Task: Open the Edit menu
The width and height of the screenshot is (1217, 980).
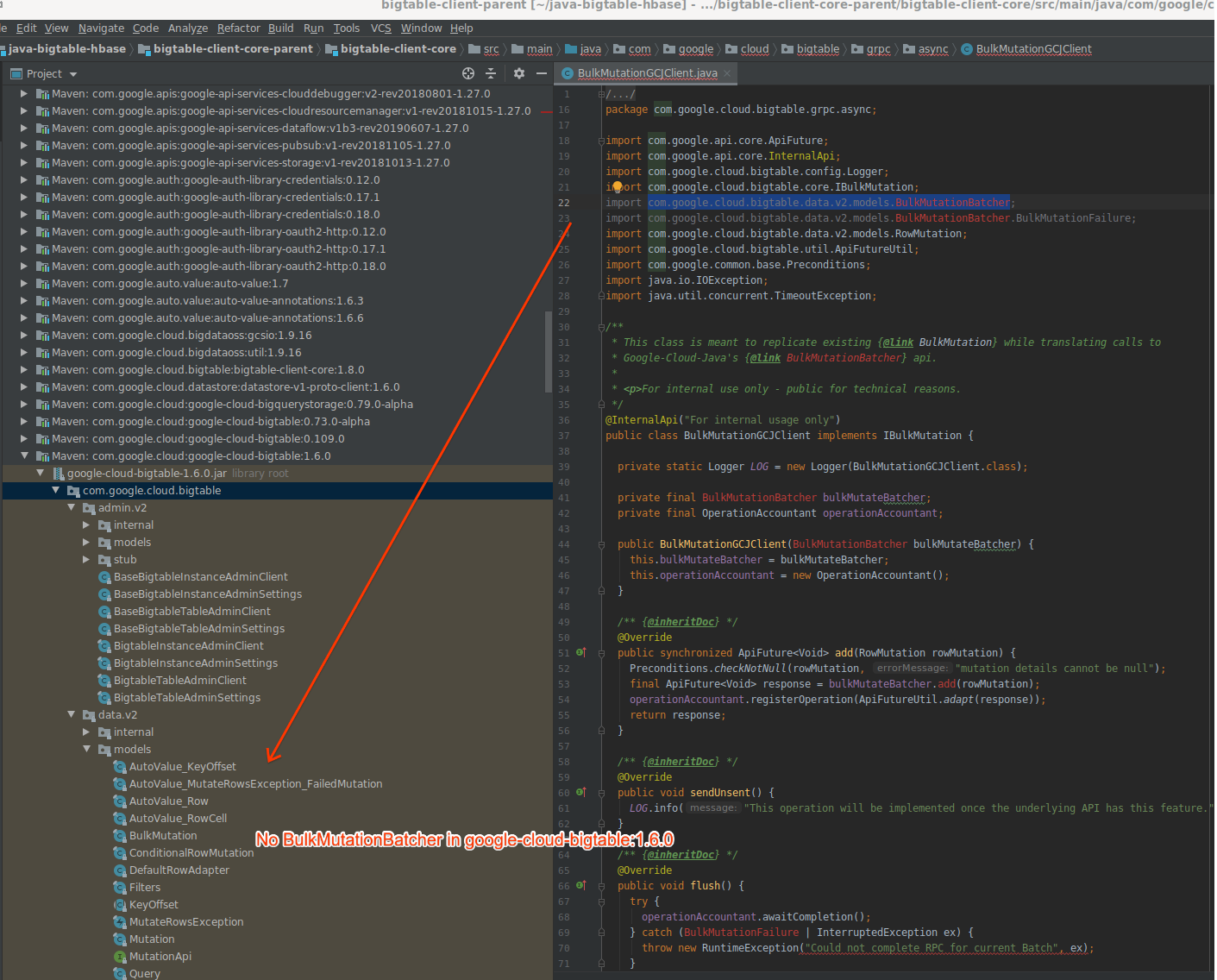Action: tap(27, 28)
